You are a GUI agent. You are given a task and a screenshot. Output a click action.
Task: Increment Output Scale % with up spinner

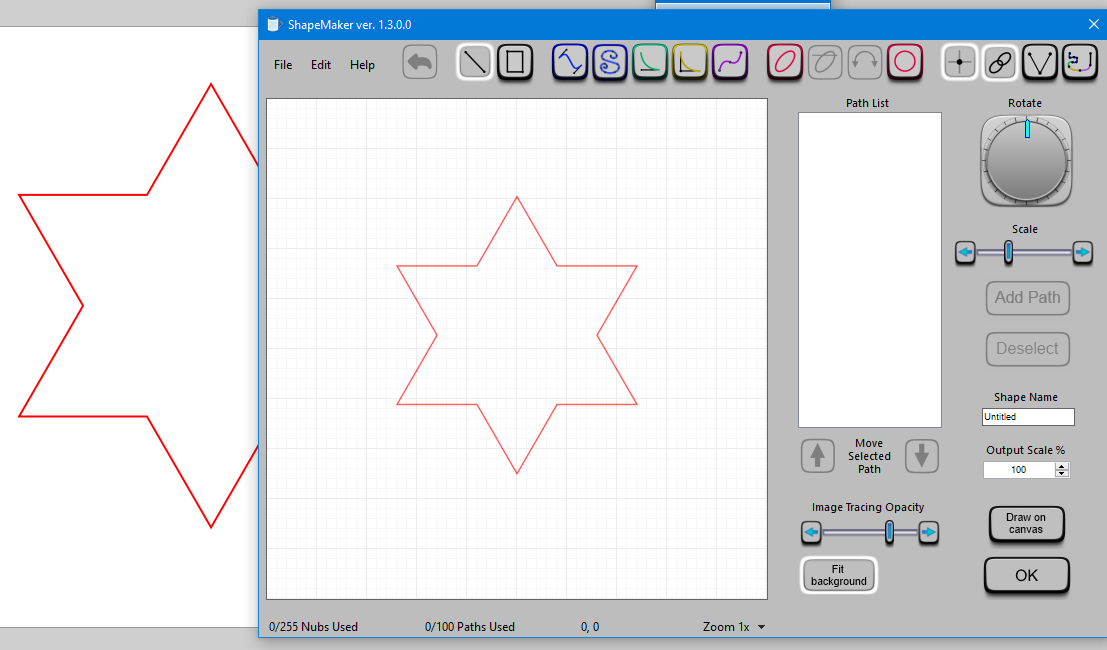(x=1062, y=466)
